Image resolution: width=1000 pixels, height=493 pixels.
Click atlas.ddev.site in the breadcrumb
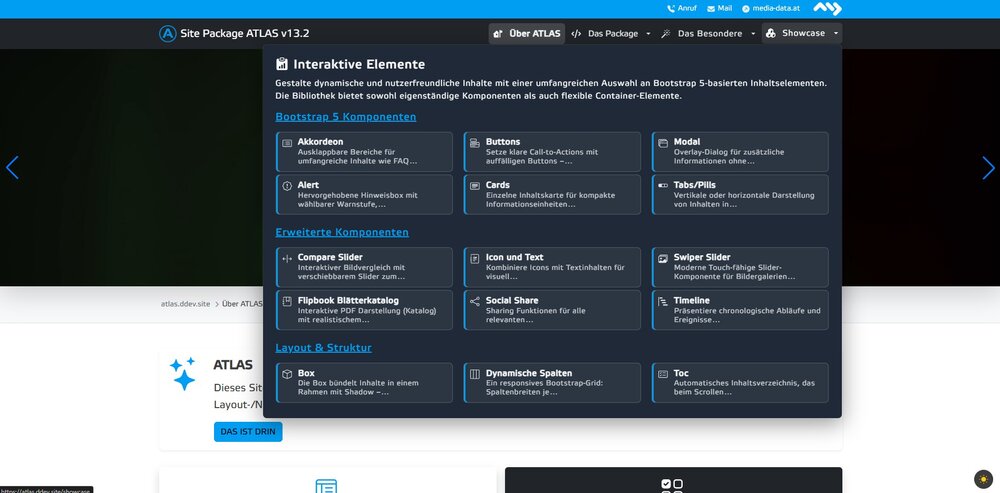click(x=185, y=304)
